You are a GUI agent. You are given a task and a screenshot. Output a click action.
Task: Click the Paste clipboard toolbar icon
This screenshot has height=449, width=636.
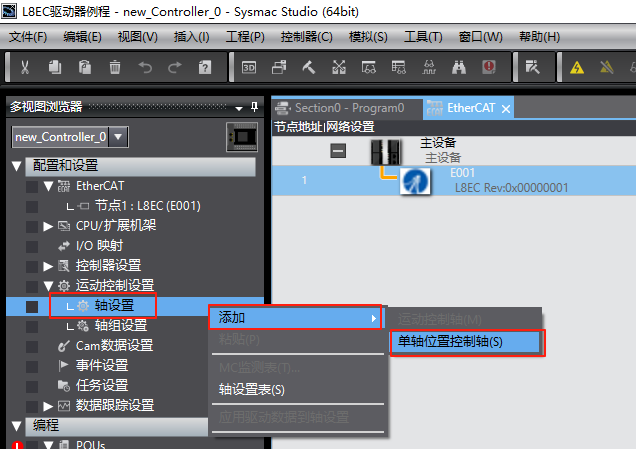pos(85,67)
